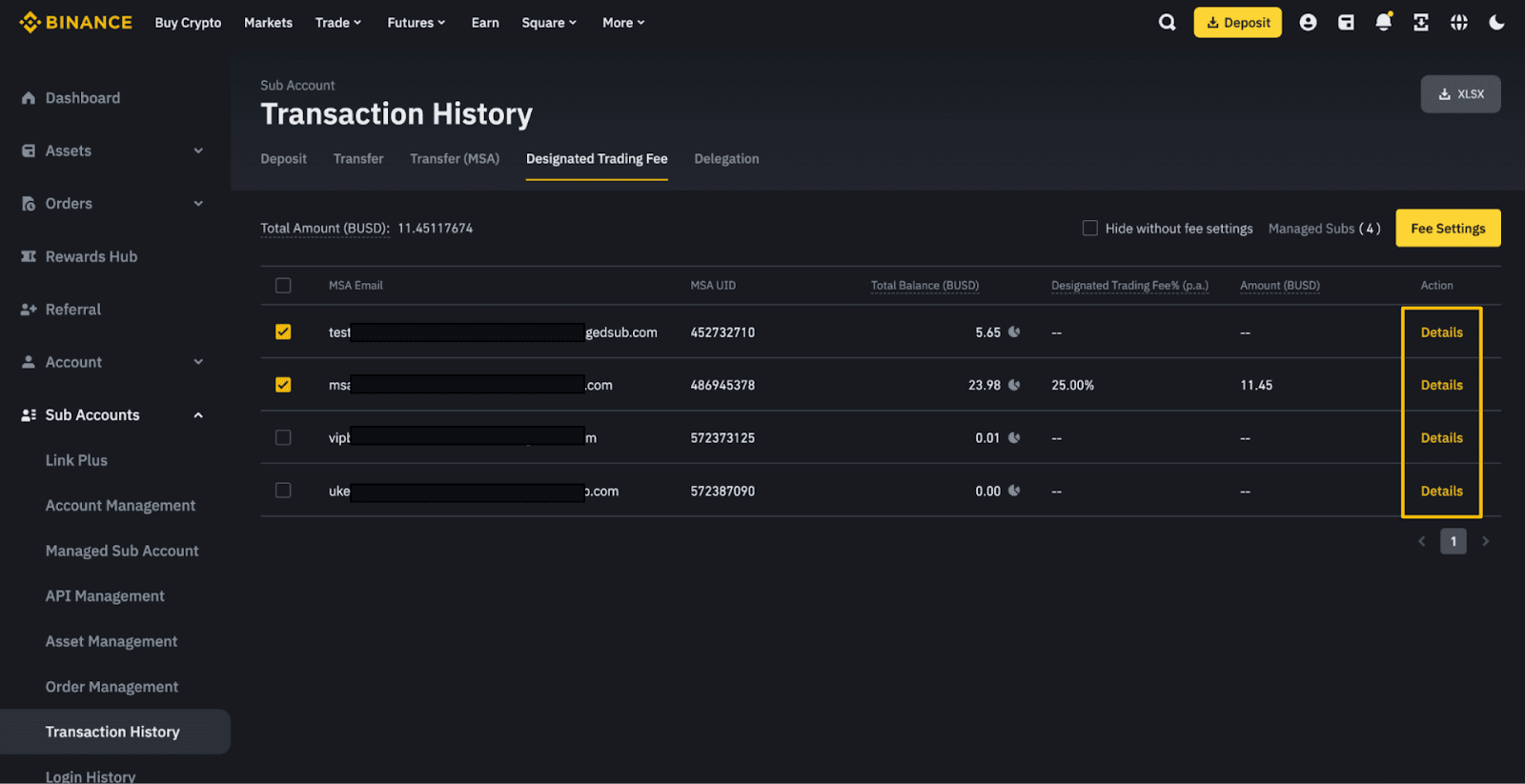
Task: Enable Hide without fee settings checkbox
Action: click(x=1089, y=229)
